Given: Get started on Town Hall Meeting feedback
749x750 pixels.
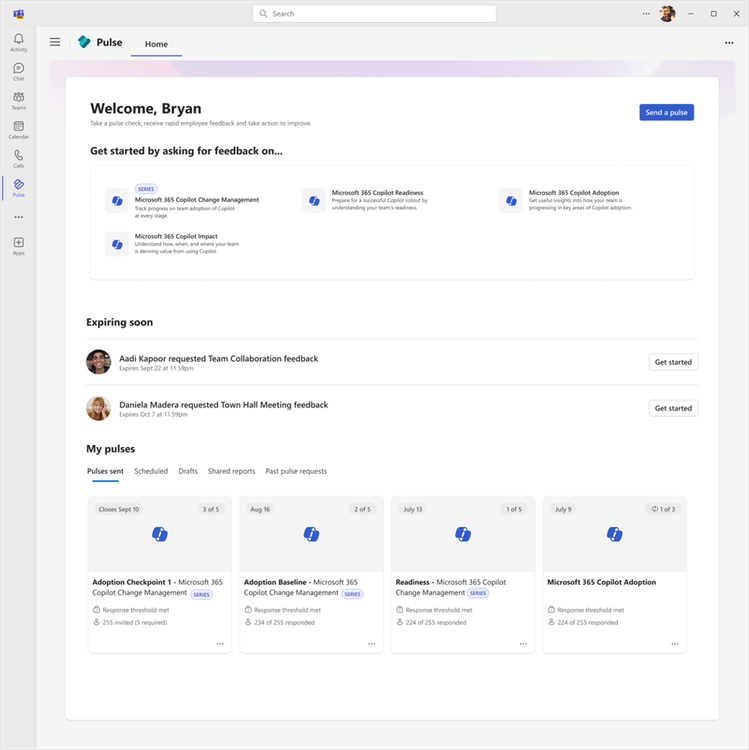Looking at the screenshot, I should click(673, 408).
